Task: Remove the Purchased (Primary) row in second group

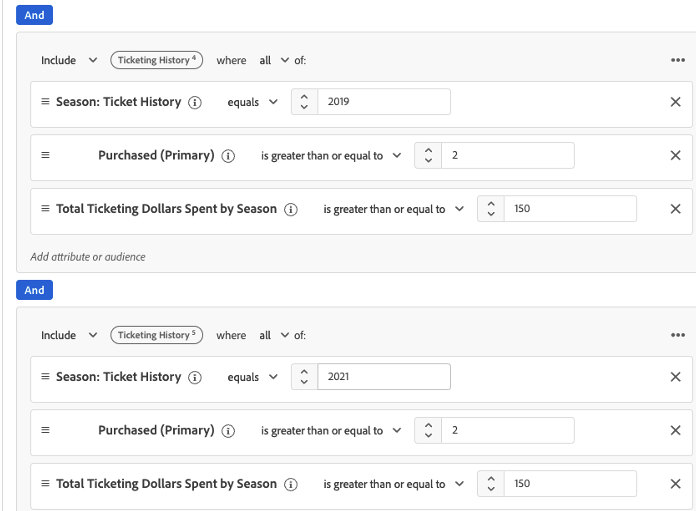Action: pyautogui.click(x=675, y=431)
